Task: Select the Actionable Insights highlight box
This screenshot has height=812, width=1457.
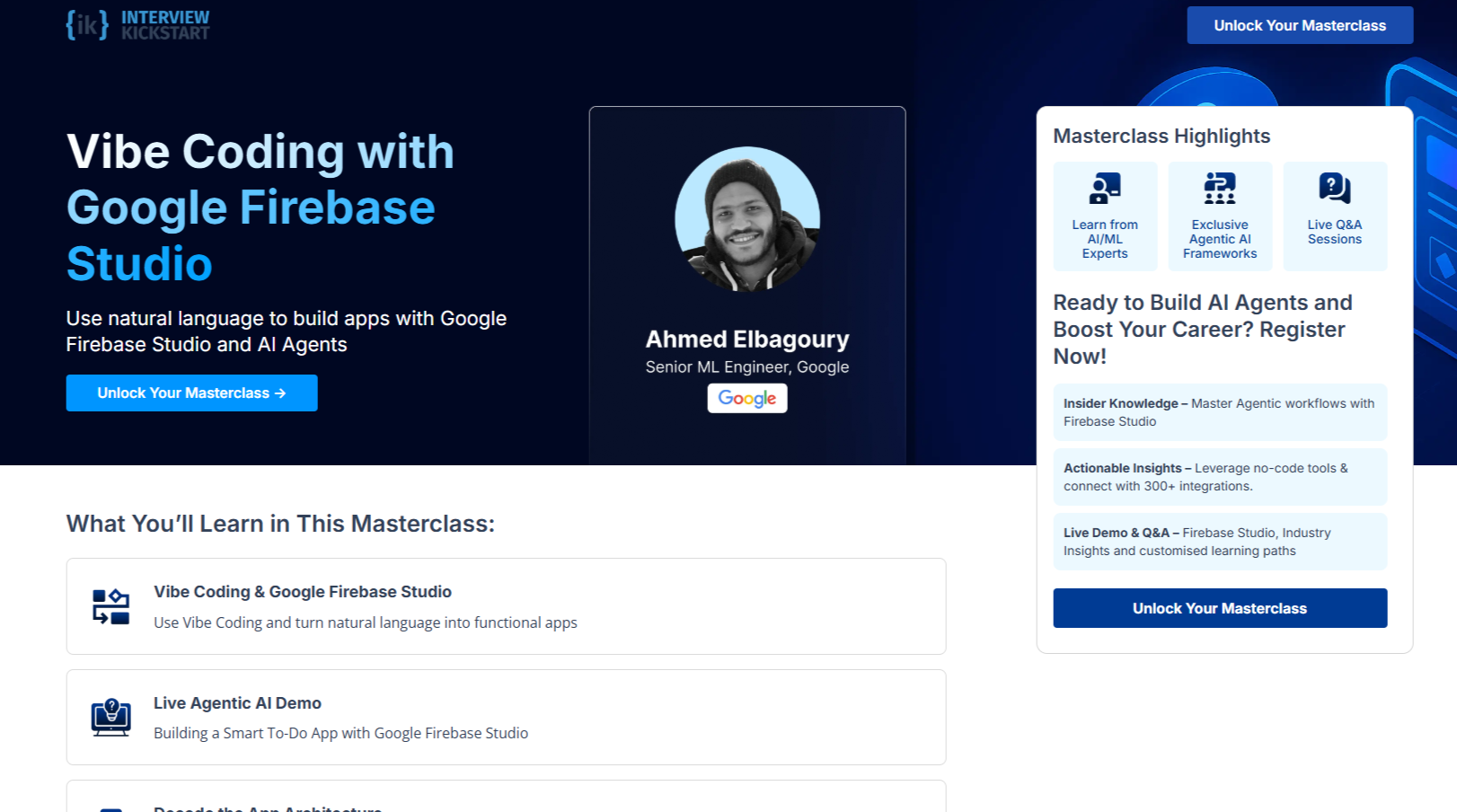Action: point(1219,477)
